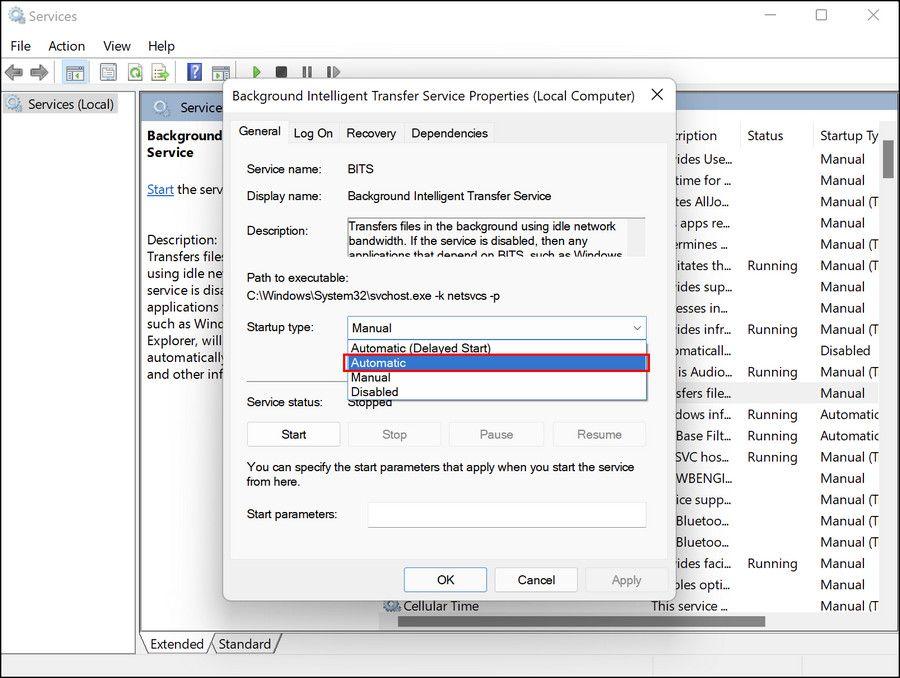Click the horizontal scrollbar of the services list
The height and width of the screenshot is (678, 900).
pyautogui.click(x=580, y=621)
